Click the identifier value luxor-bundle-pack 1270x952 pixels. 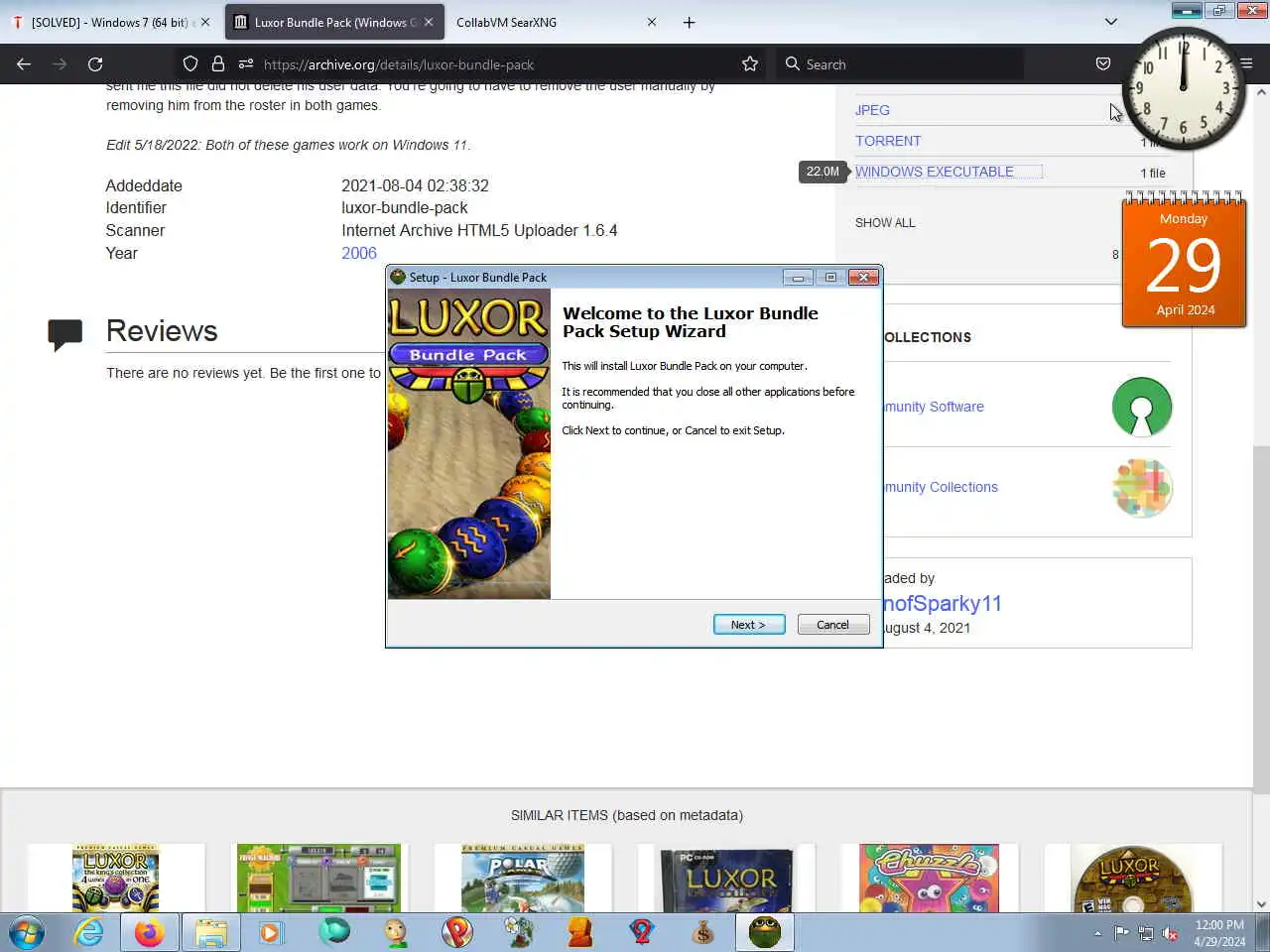[x=405, y=207]
